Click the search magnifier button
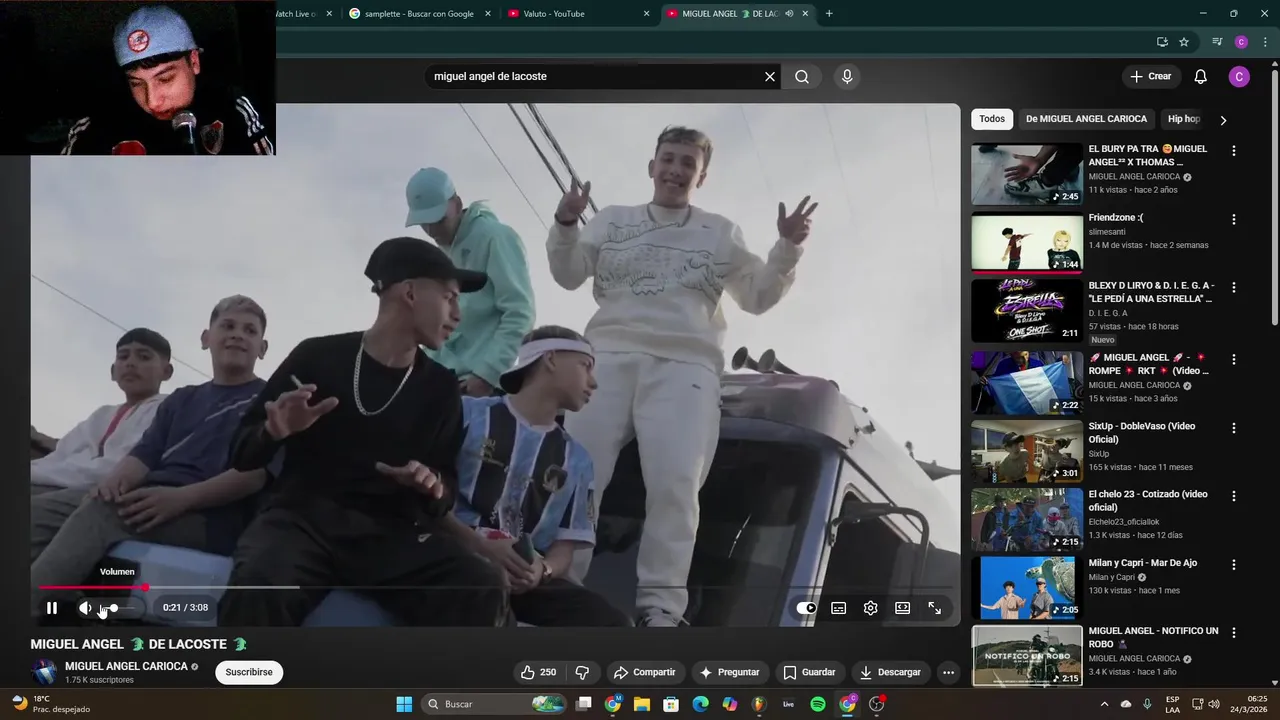 802,77
